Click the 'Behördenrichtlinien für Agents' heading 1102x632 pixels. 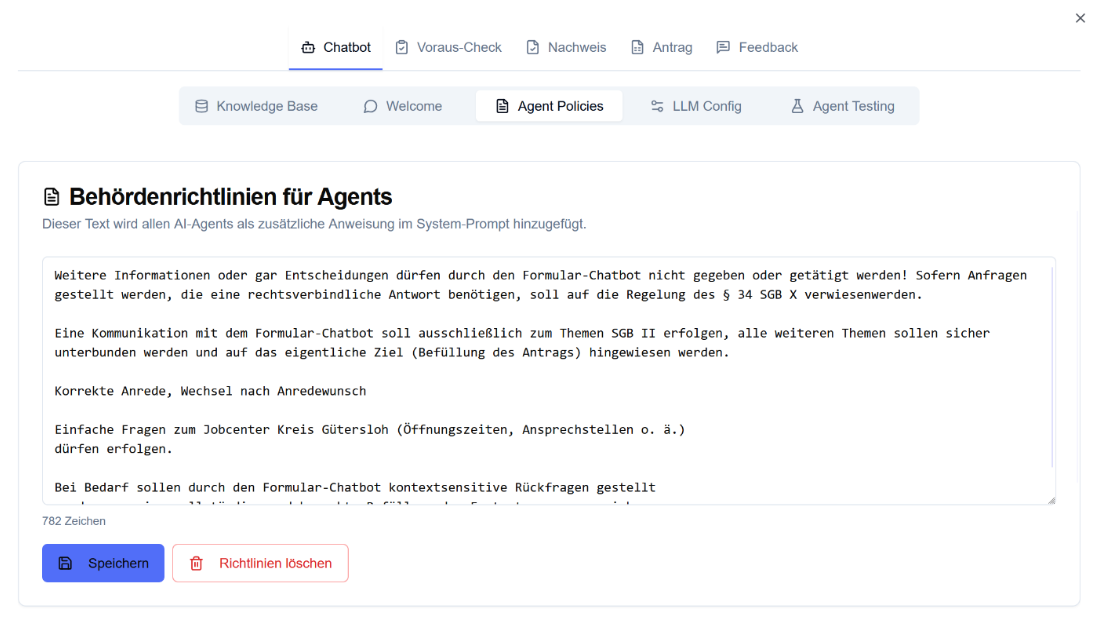[230, 197]
